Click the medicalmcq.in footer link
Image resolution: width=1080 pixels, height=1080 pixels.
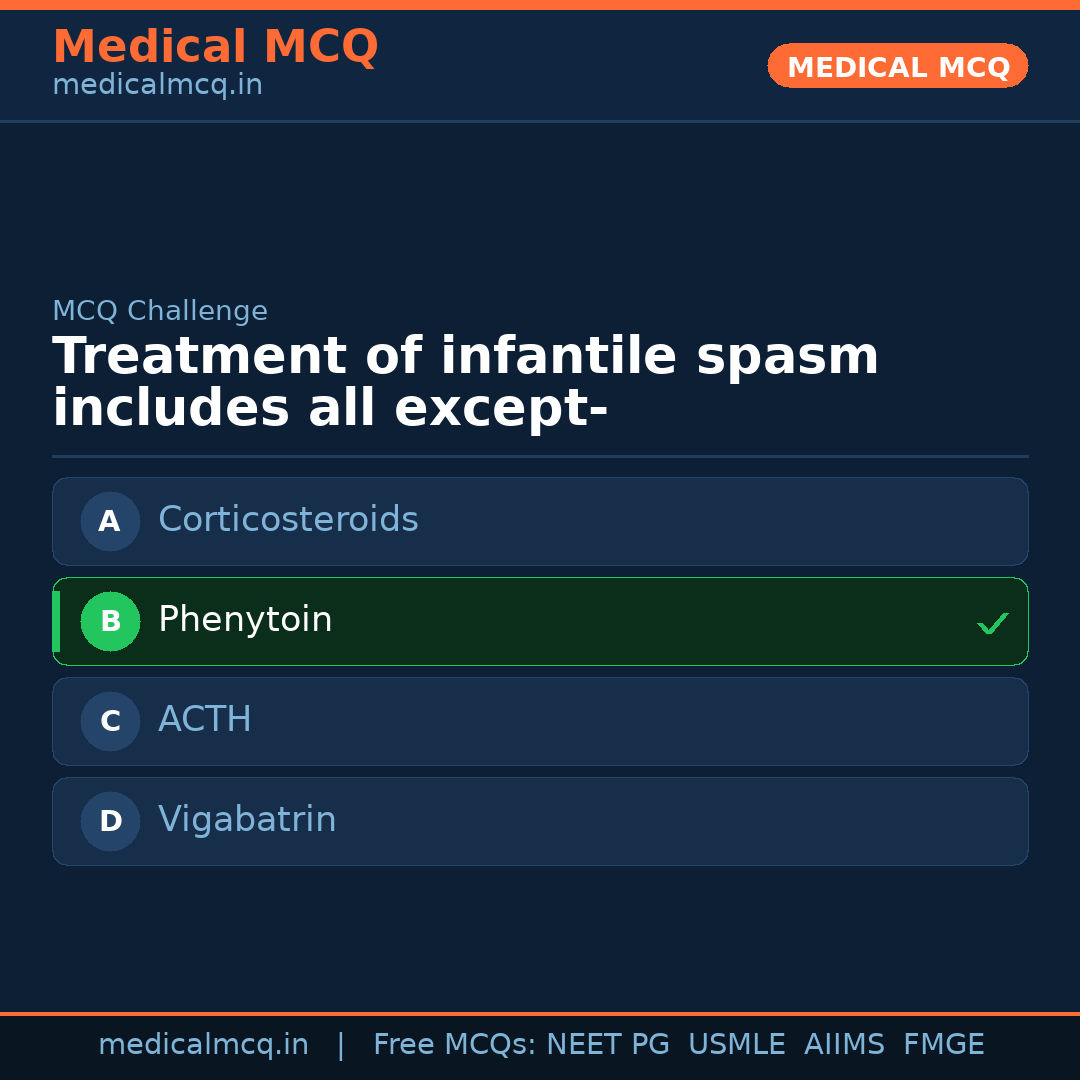tap(204, 1044)
